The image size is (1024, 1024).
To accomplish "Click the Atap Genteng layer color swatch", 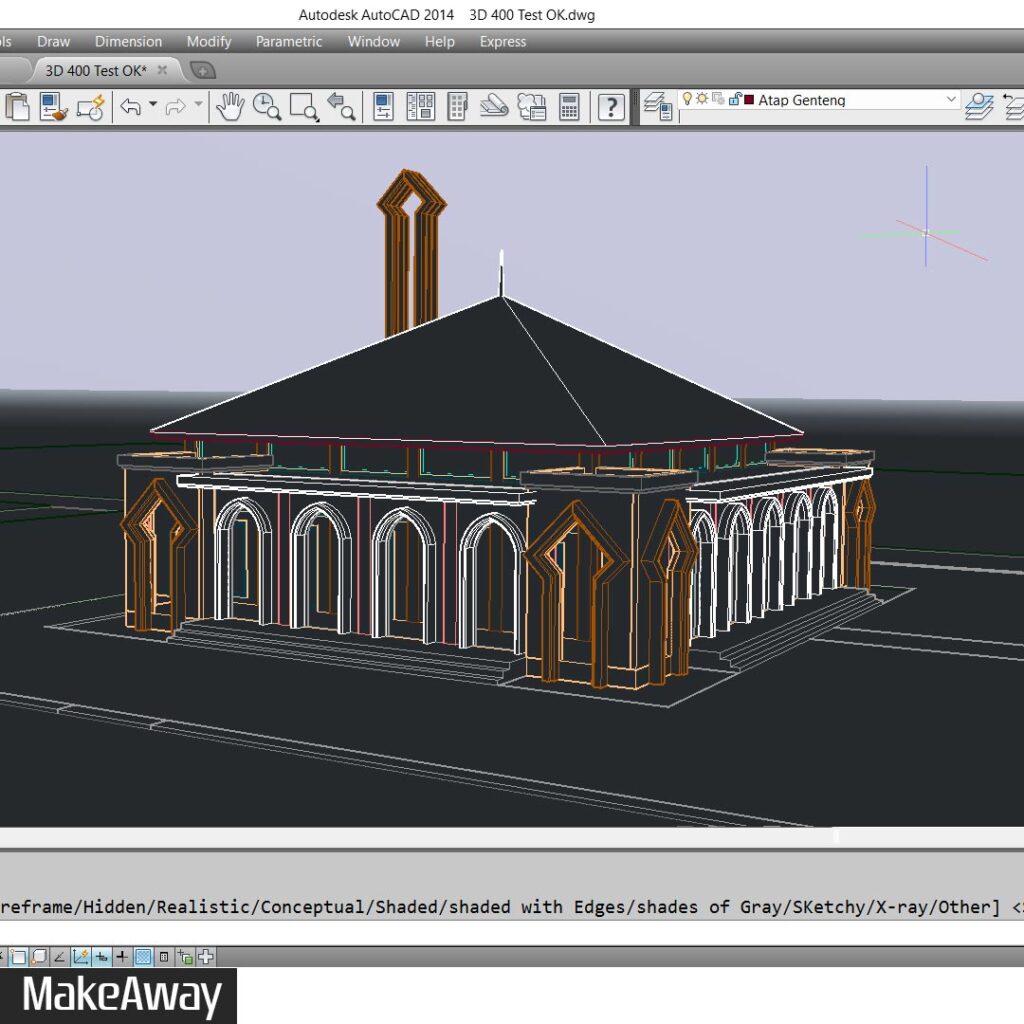I will (x=748, y=100).
